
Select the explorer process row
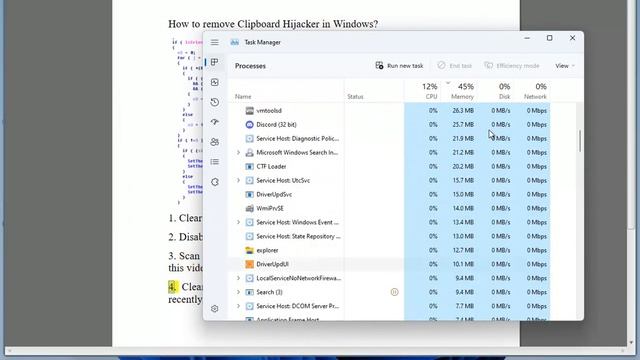(x=389, y=250)
